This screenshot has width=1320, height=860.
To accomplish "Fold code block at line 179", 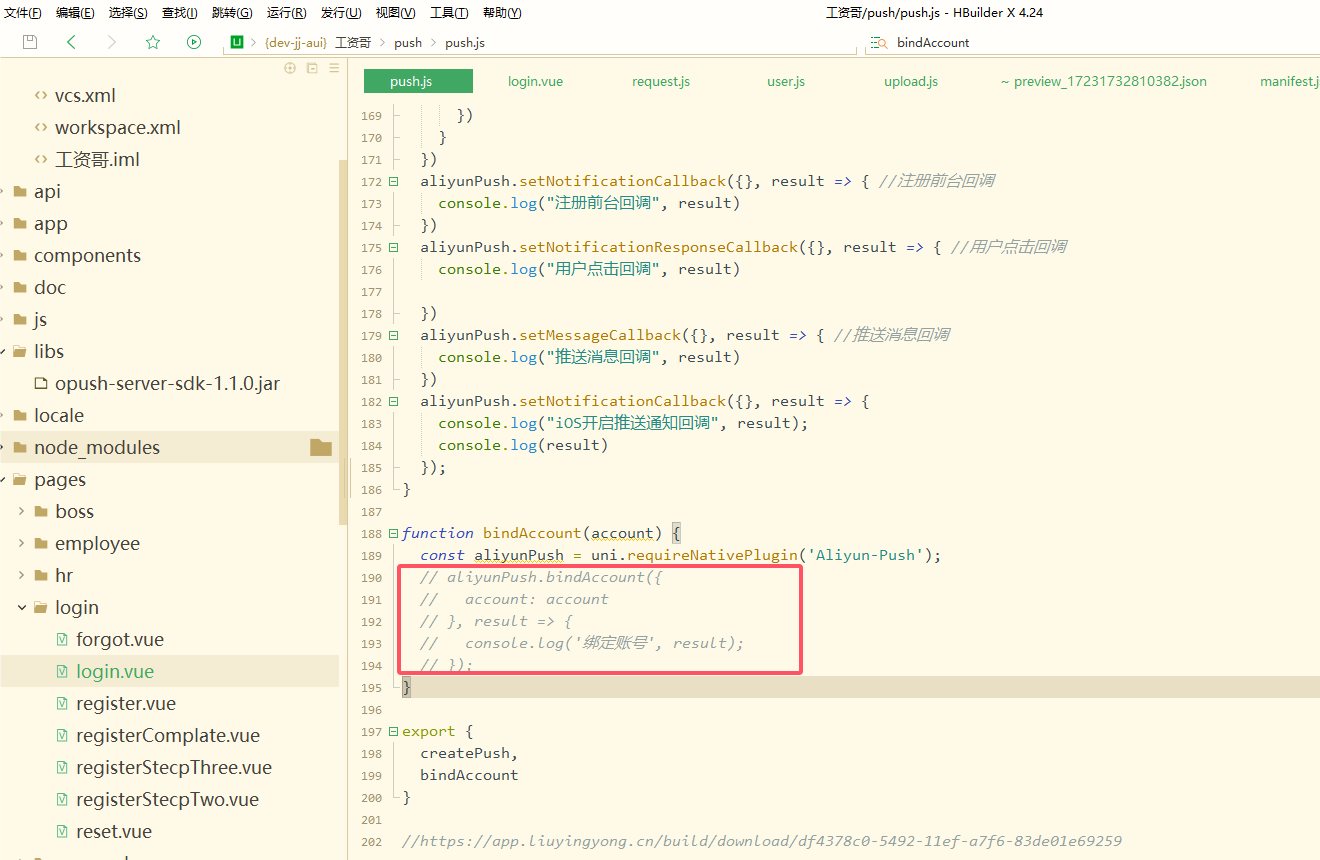I will 393,336.
